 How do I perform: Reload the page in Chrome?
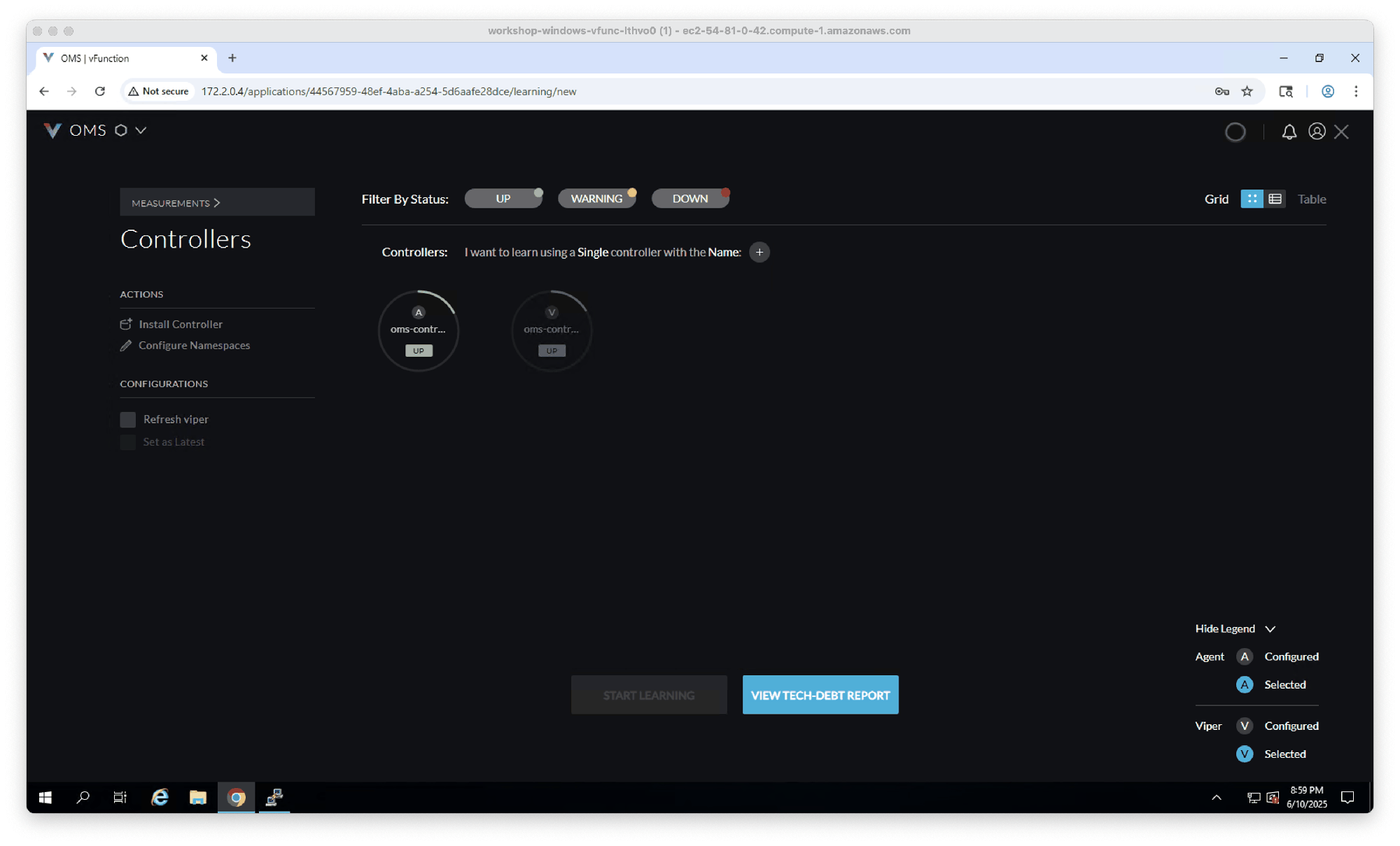click(100, 91)
